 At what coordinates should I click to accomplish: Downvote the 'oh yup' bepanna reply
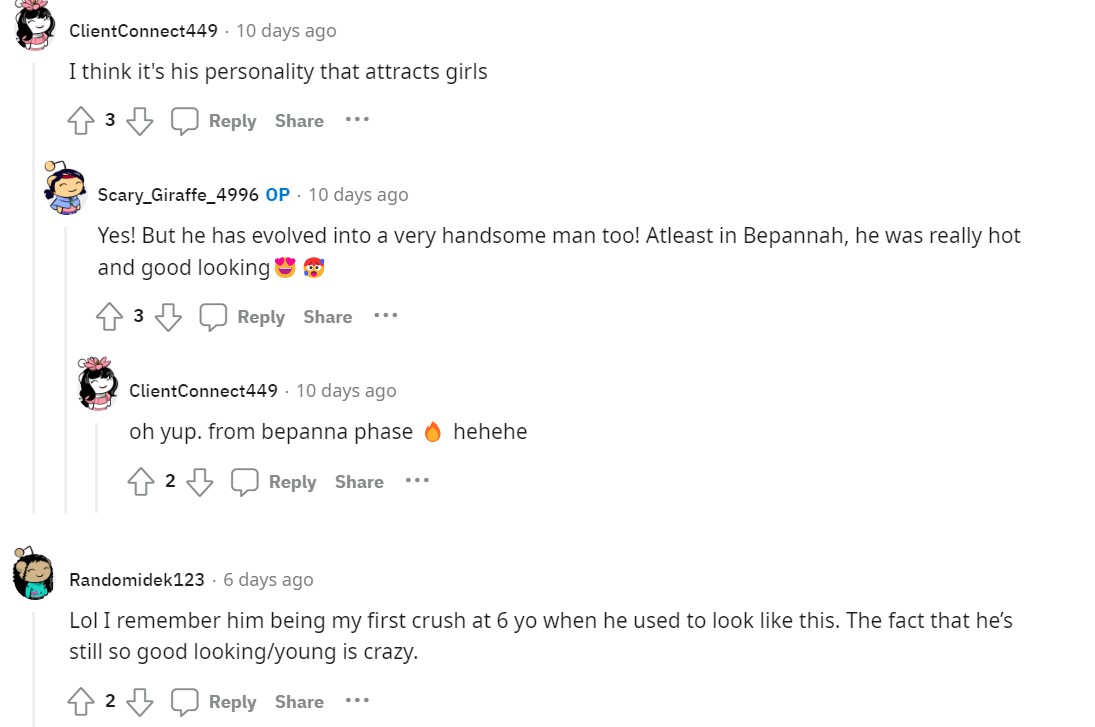click(x=200, y=482)
